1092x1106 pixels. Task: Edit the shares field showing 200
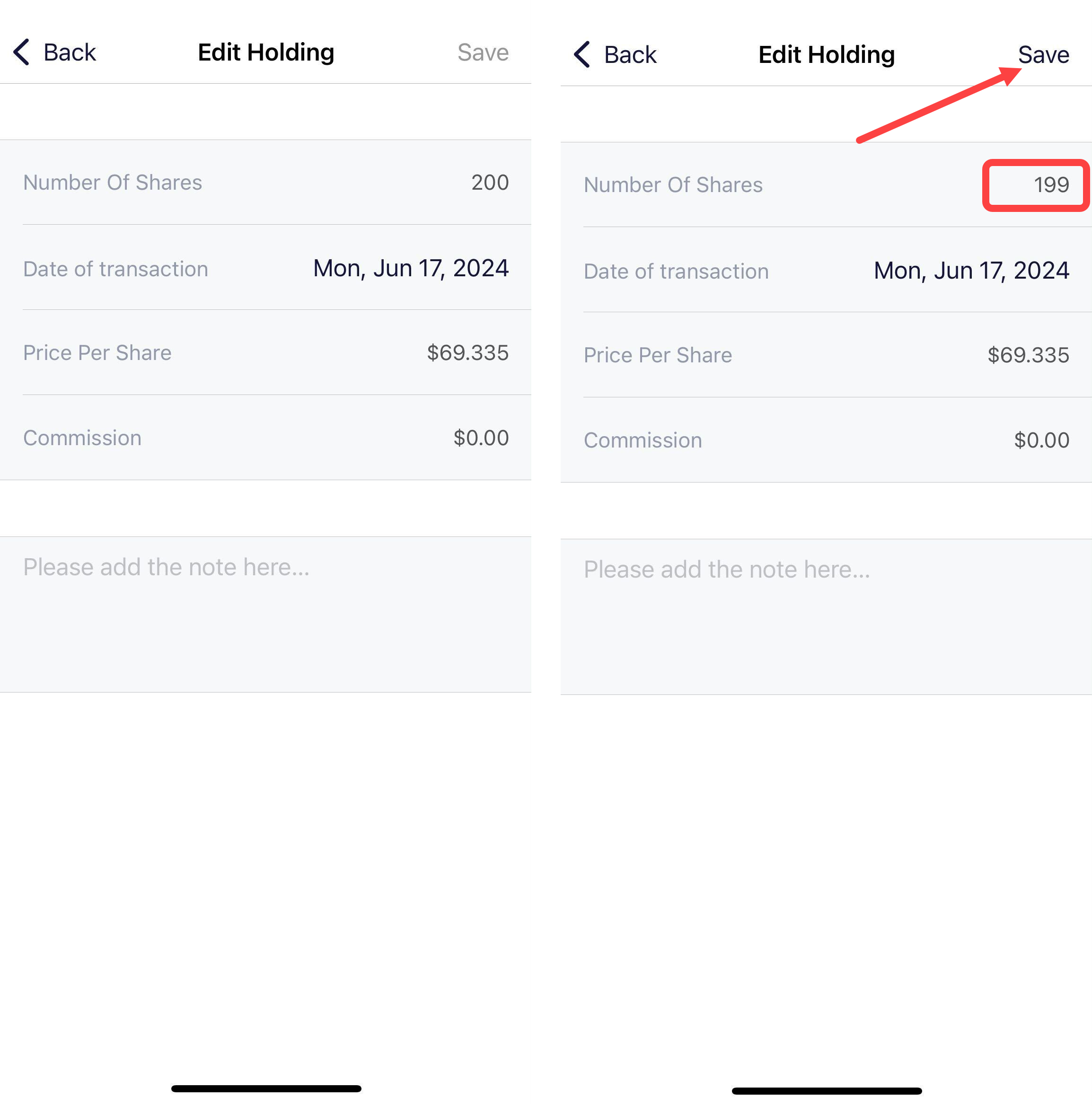pos(490,182)
